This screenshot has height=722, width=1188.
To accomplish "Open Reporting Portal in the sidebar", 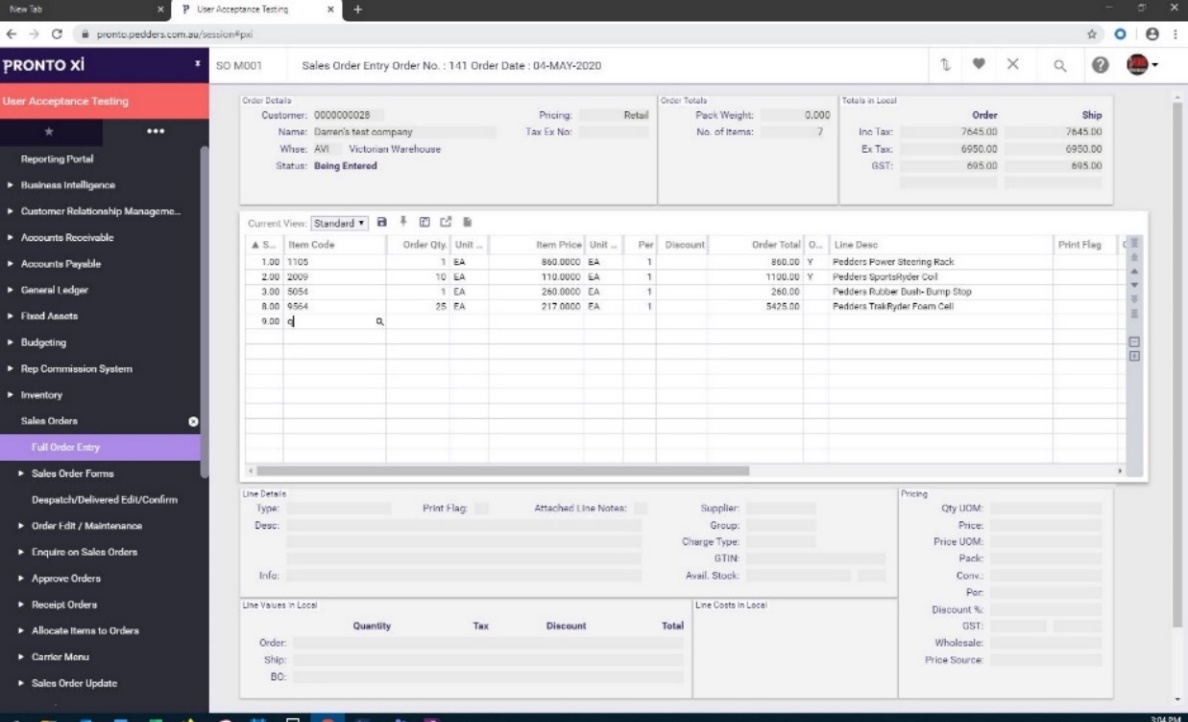I will point(57,159).
